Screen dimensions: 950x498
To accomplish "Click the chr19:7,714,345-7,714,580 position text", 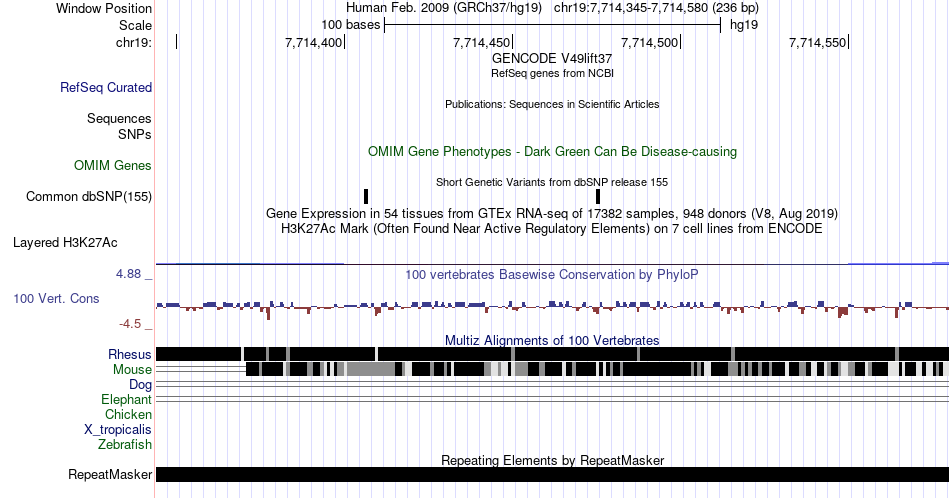I will (656, 8).
